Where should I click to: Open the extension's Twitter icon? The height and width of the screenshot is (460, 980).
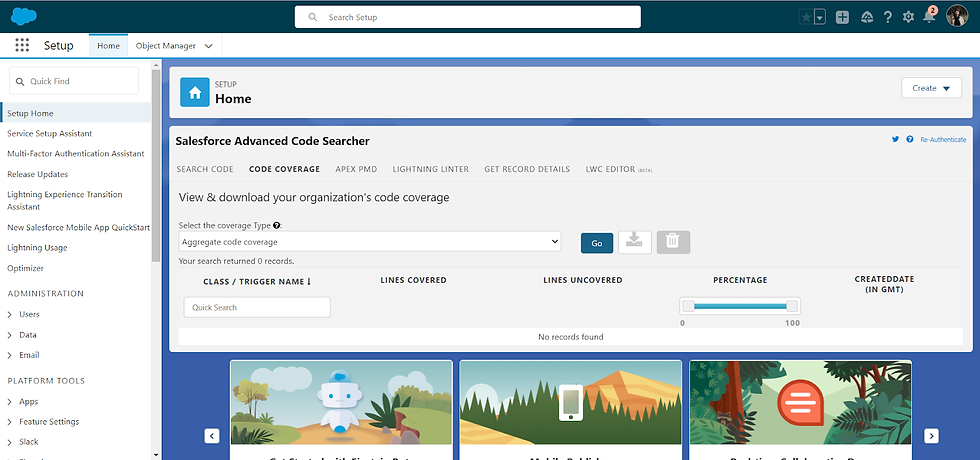pyautogui.click(x=895, y=139)
